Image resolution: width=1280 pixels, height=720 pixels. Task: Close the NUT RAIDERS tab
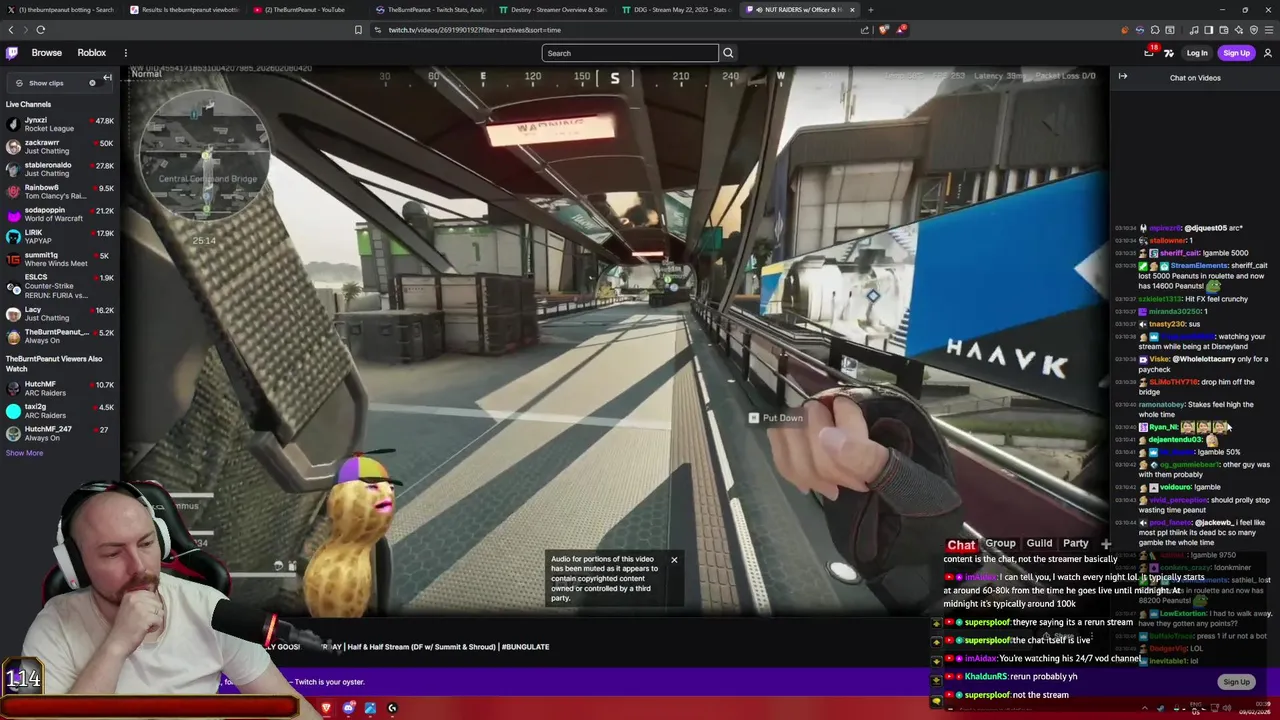pyautogui.click(x=852, y=10)
